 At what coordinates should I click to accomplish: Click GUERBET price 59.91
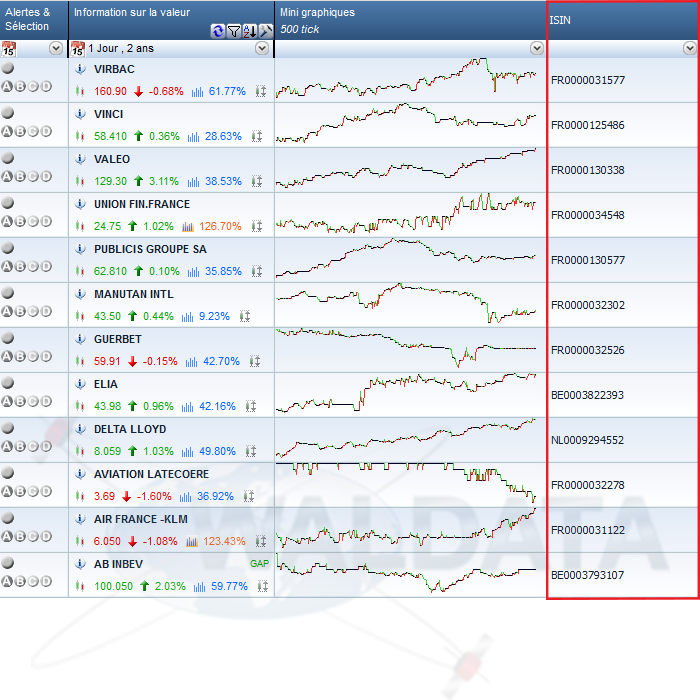[x=107, y=361]
